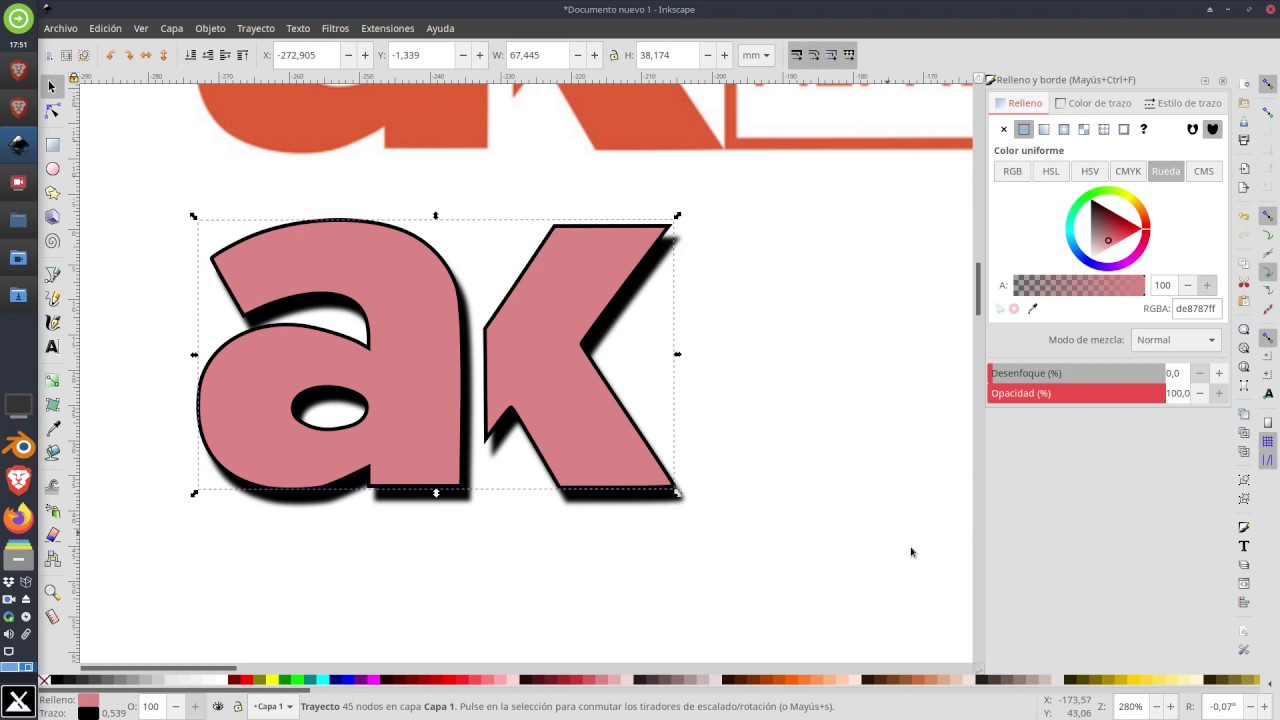1280x720 pixels.
Task: Select the Tweak tool
Action: (52, 487)
